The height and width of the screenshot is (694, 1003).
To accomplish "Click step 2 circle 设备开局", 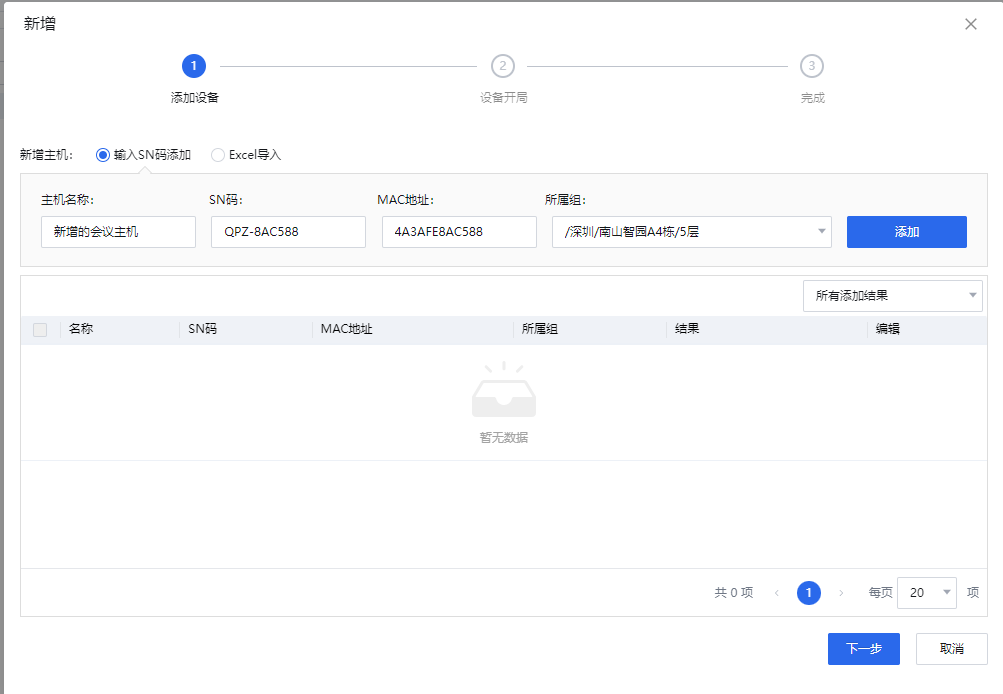I will (503, 66).
